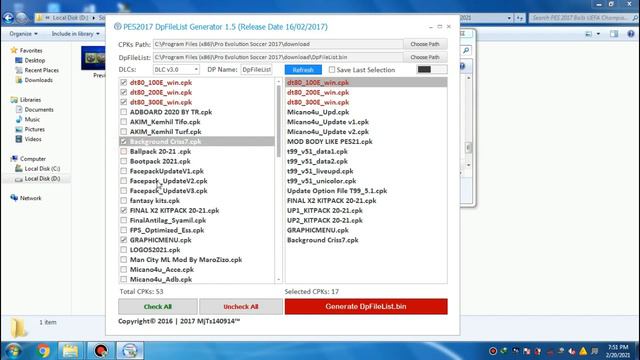This screenshot has height=360, width=640.
Task: Select Man City ML Mod By MaroZizo.cpk
Action: tap(186, 260)
